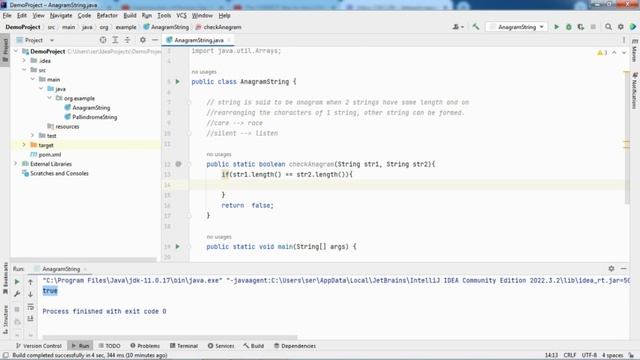Click the gutter marker beside checkAnagram method

point(178,164)
